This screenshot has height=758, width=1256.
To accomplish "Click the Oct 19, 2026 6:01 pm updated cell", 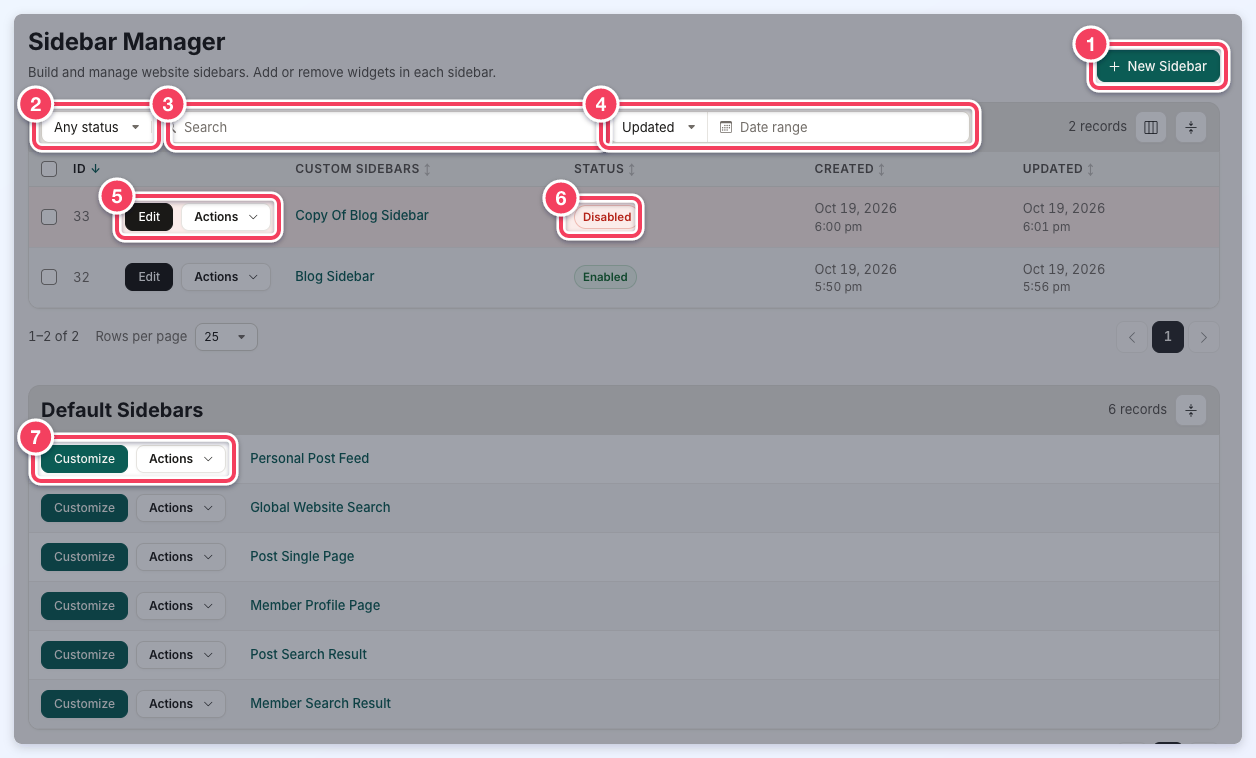I will (x=1064, y=217).
